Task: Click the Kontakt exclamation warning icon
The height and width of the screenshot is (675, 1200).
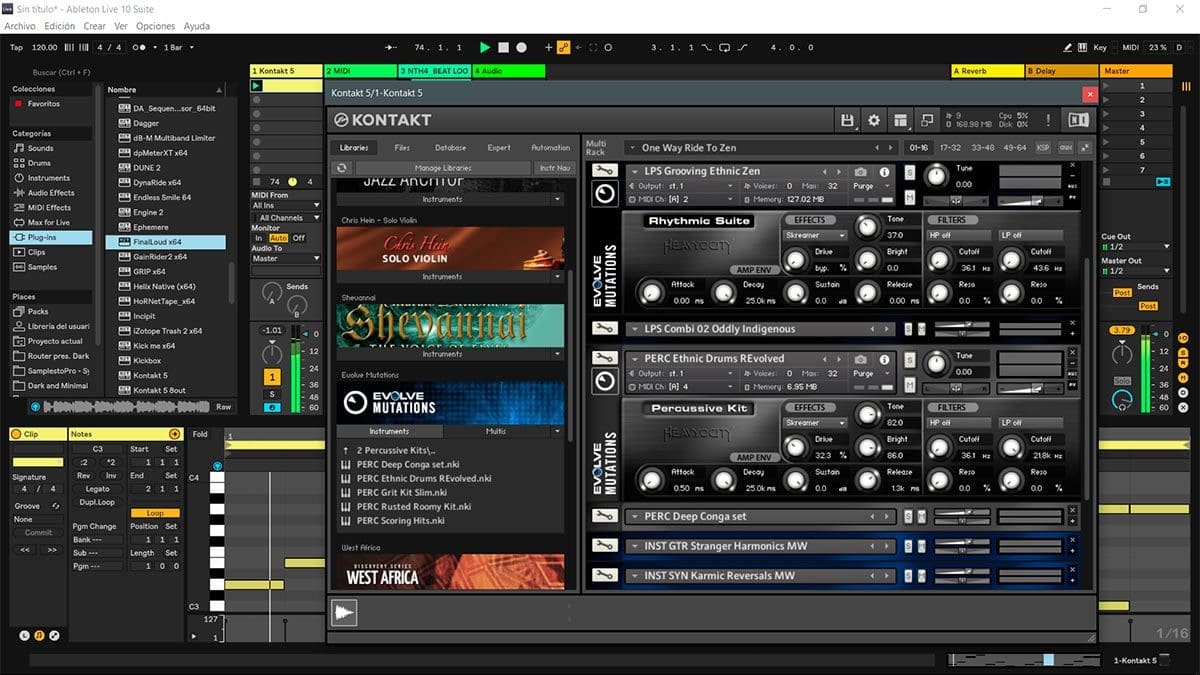Action: [1048, 120]
